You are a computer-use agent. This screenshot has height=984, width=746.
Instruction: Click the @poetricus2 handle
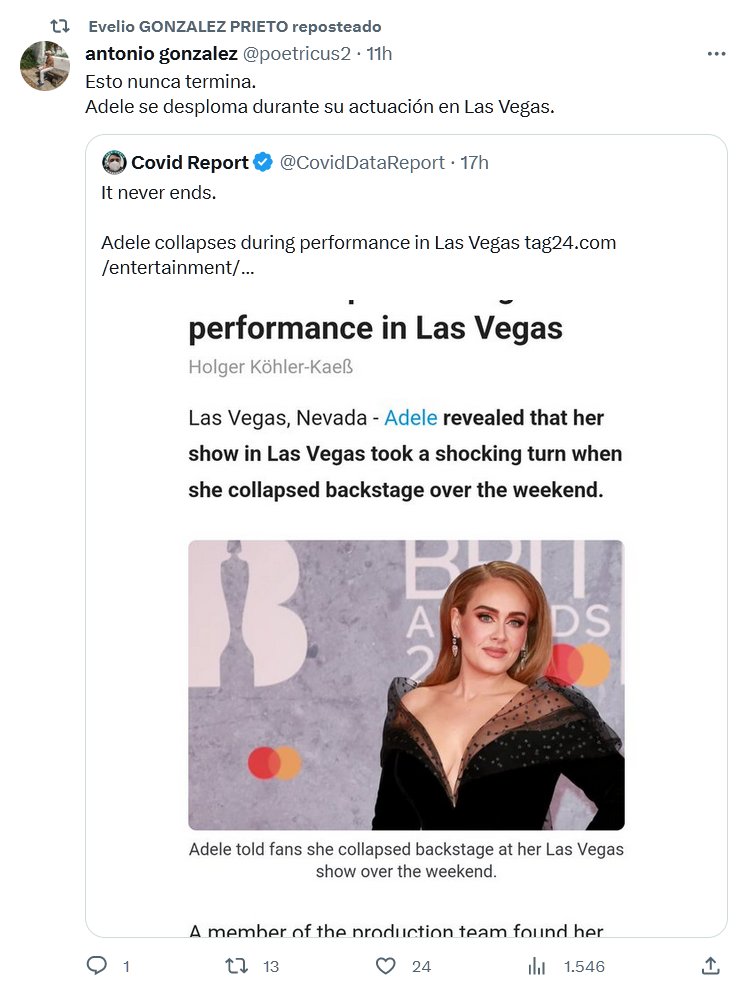point(298,54)
